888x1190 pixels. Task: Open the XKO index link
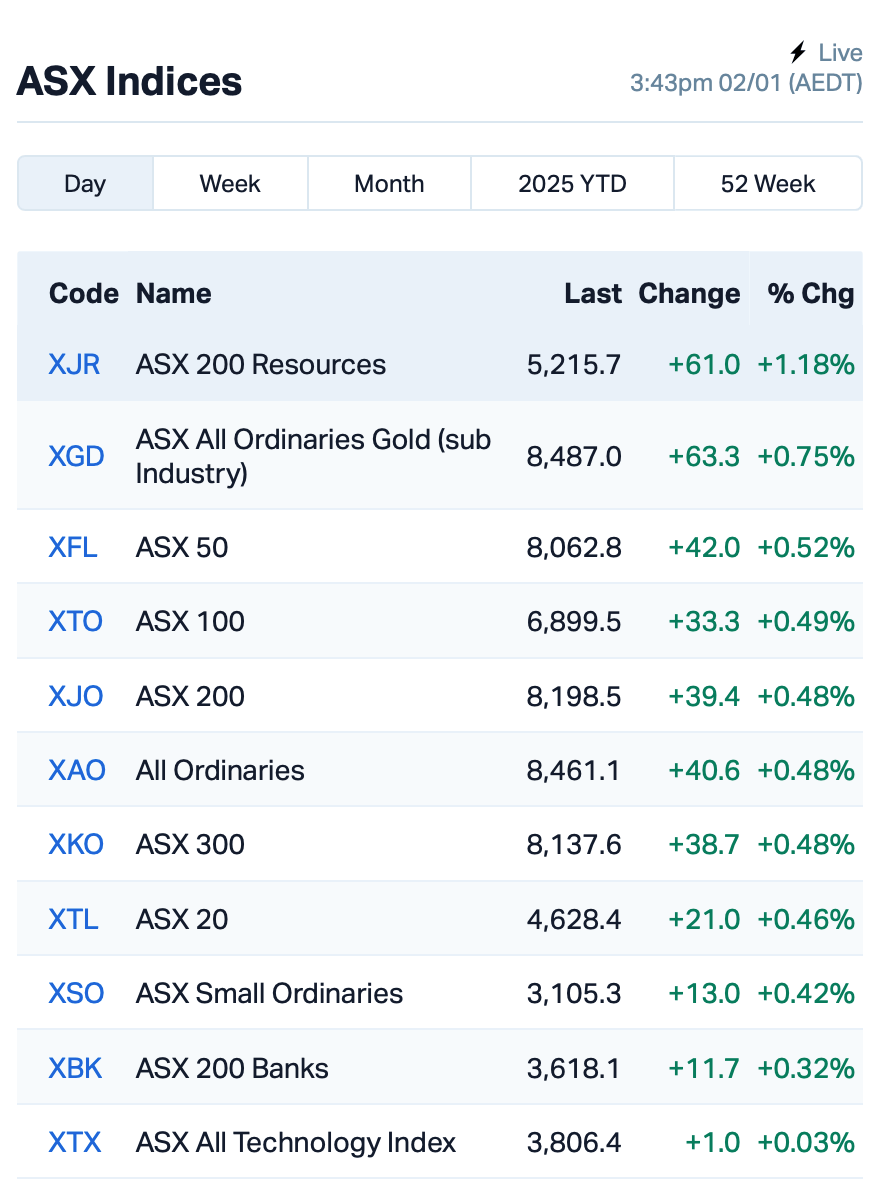pyautogui.click(x=76, y=844)
